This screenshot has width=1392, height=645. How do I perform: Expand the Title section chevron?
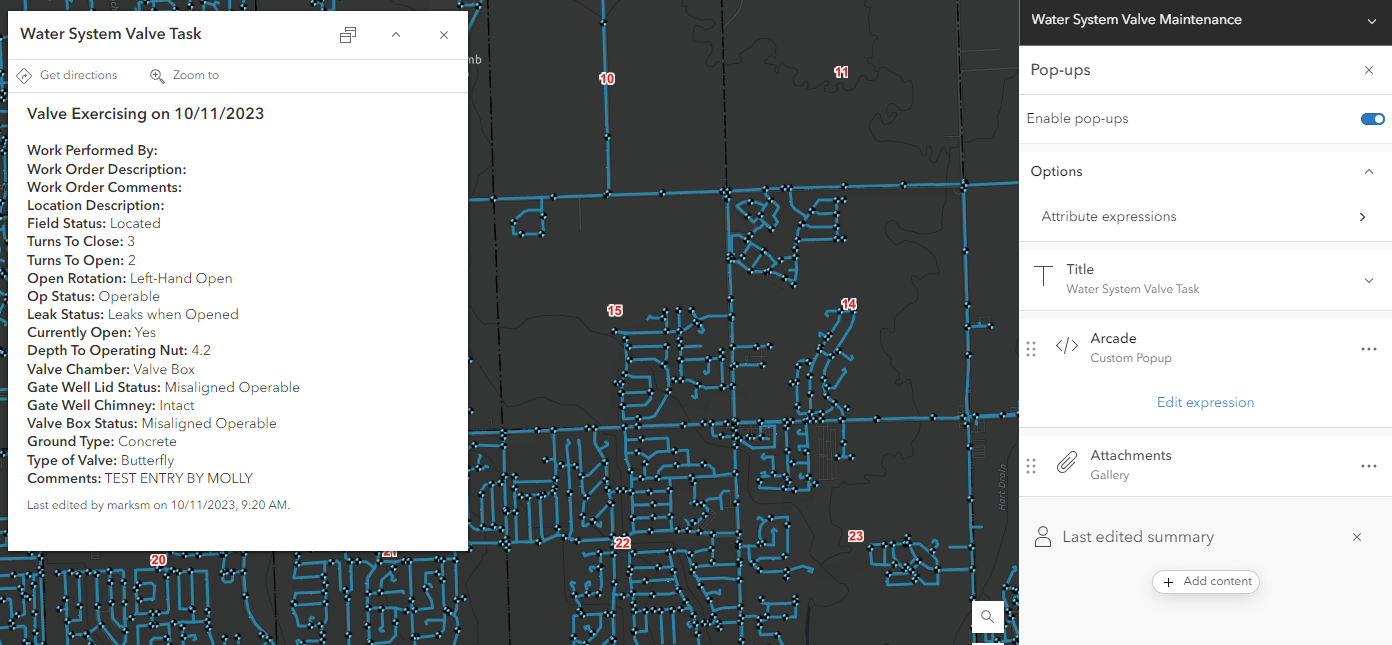tap(1369, 280)
